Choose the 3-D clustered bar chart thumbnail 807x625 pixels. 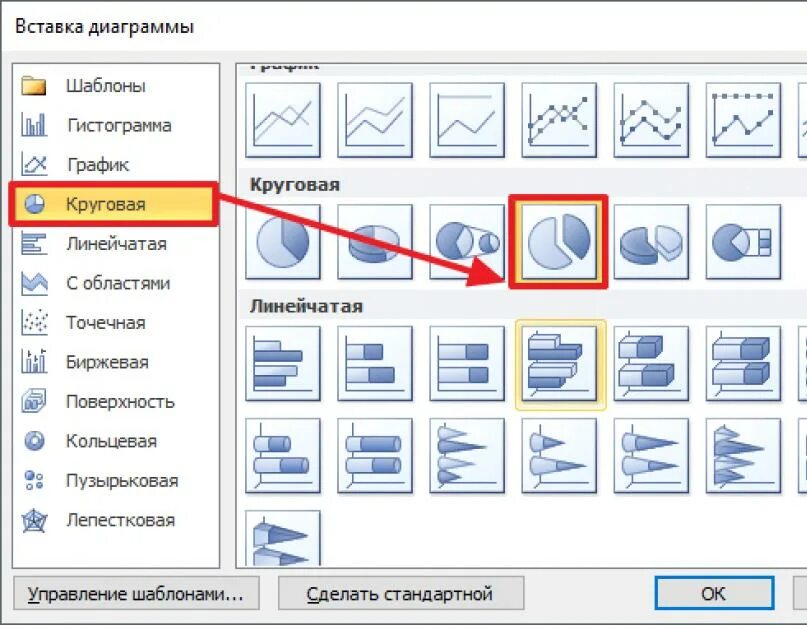click(559, 363)
